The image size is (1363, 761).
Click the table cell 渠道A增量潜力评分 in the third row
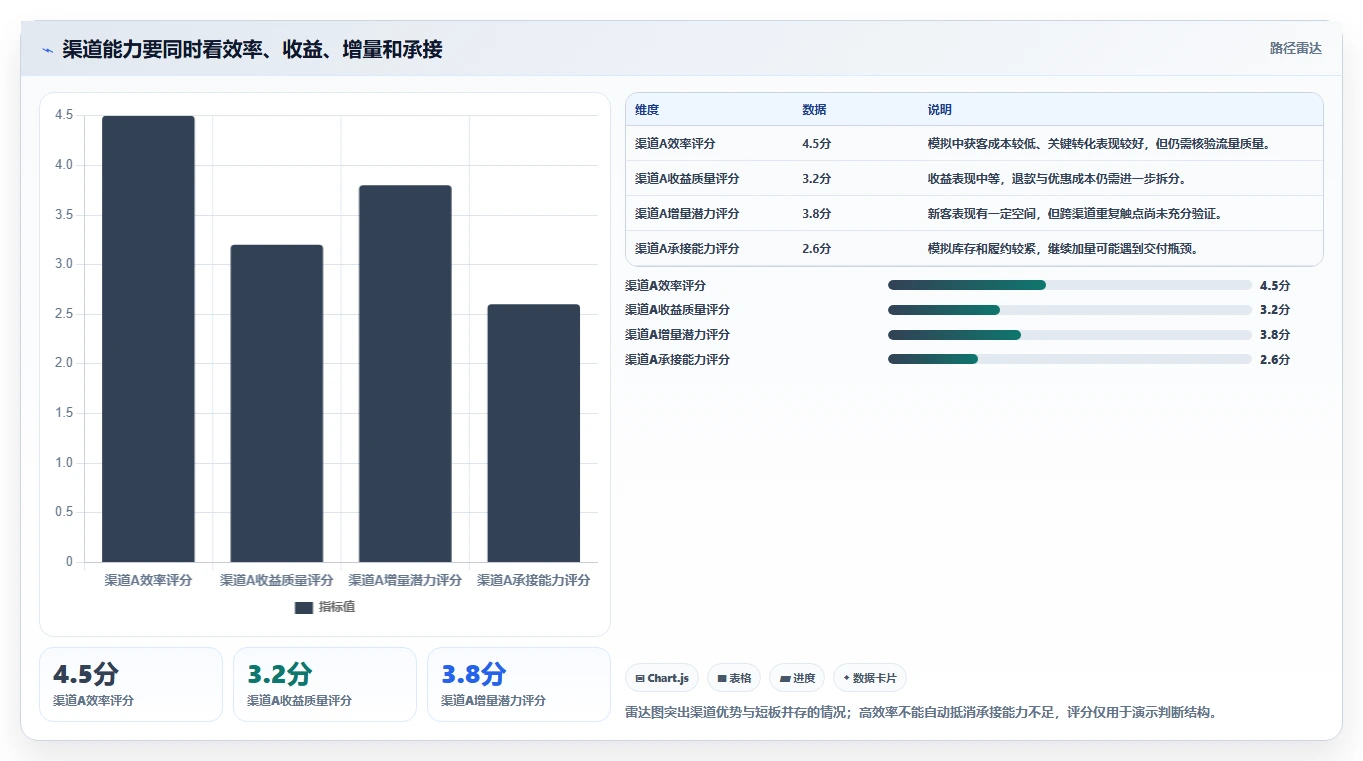pos(687,214)
